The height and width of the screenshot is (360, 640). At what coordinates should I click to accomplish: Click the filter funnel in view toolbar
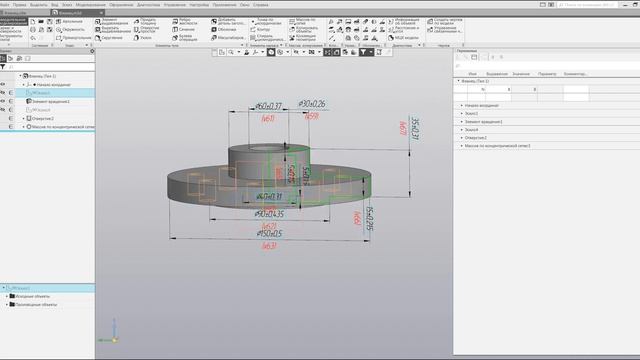[362, 52]
